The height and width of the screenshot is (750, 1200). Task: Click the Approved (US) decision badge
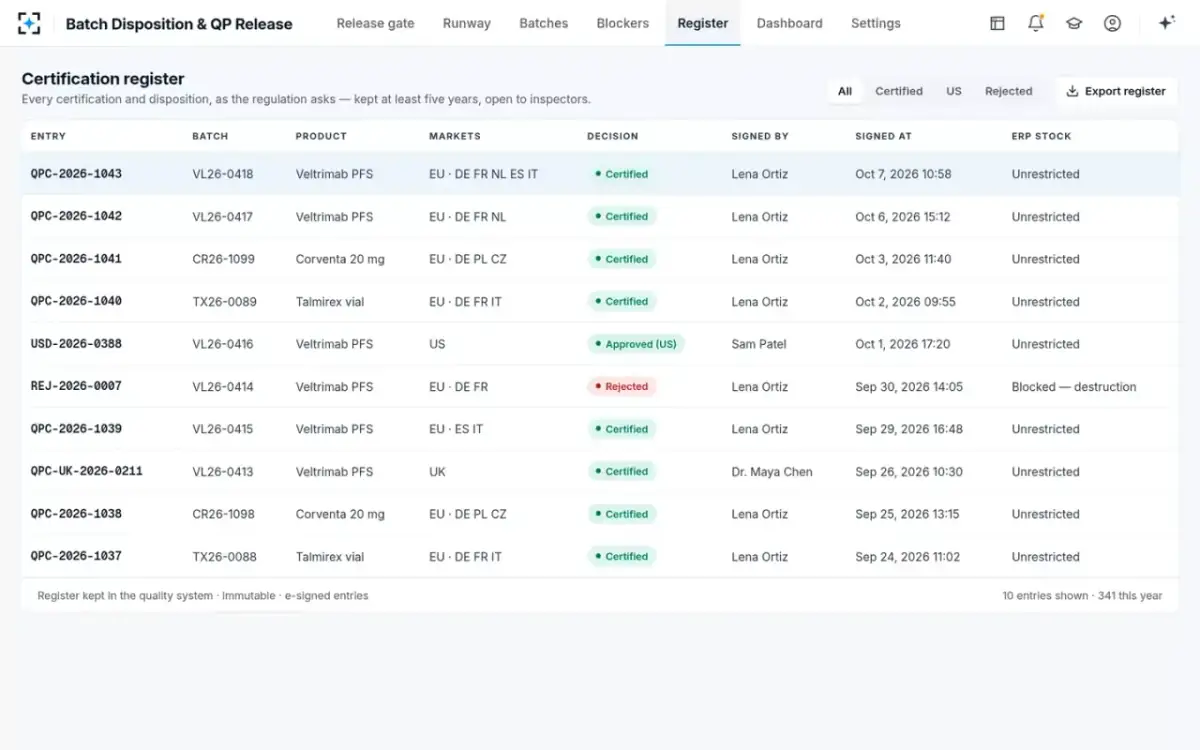coord(635,344)
